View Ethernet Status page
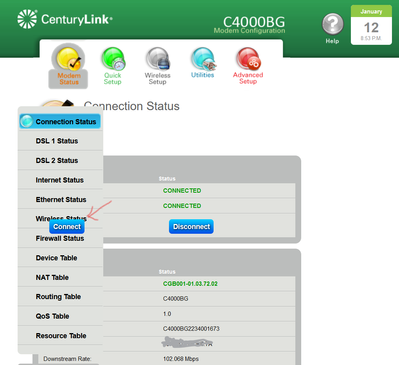The image size is (399, 365). 60,200
